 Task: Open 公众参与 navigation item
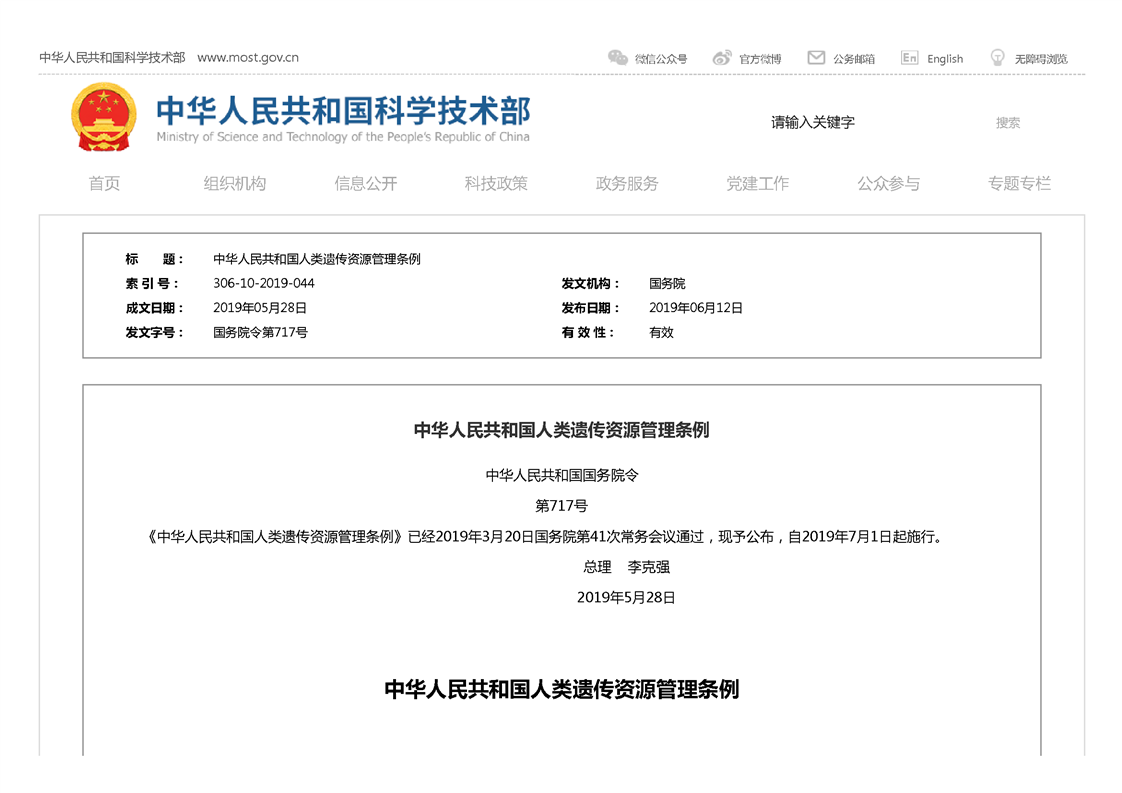[x=889, y=183]
